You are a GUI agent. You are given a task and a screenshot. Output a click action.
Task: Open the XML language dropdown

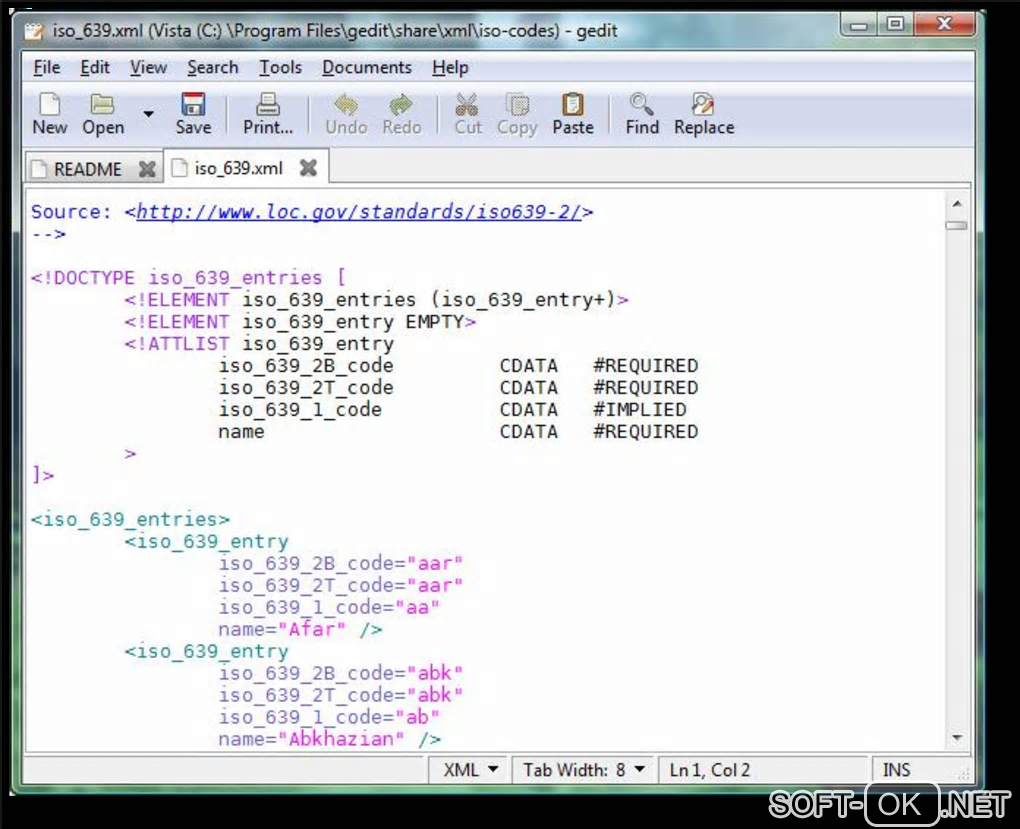pos(470,770)
